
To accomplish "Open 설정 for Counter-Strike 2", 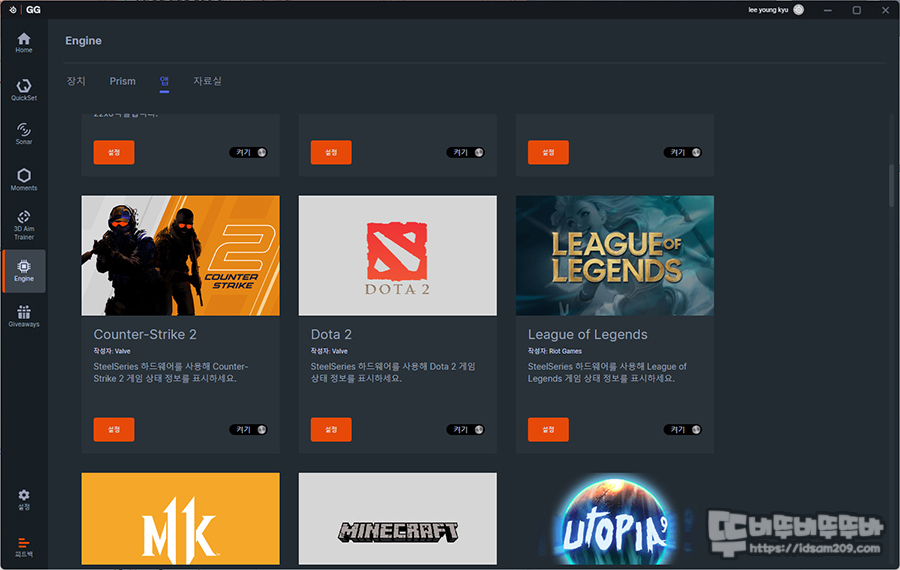I will (x=114, y=429).
